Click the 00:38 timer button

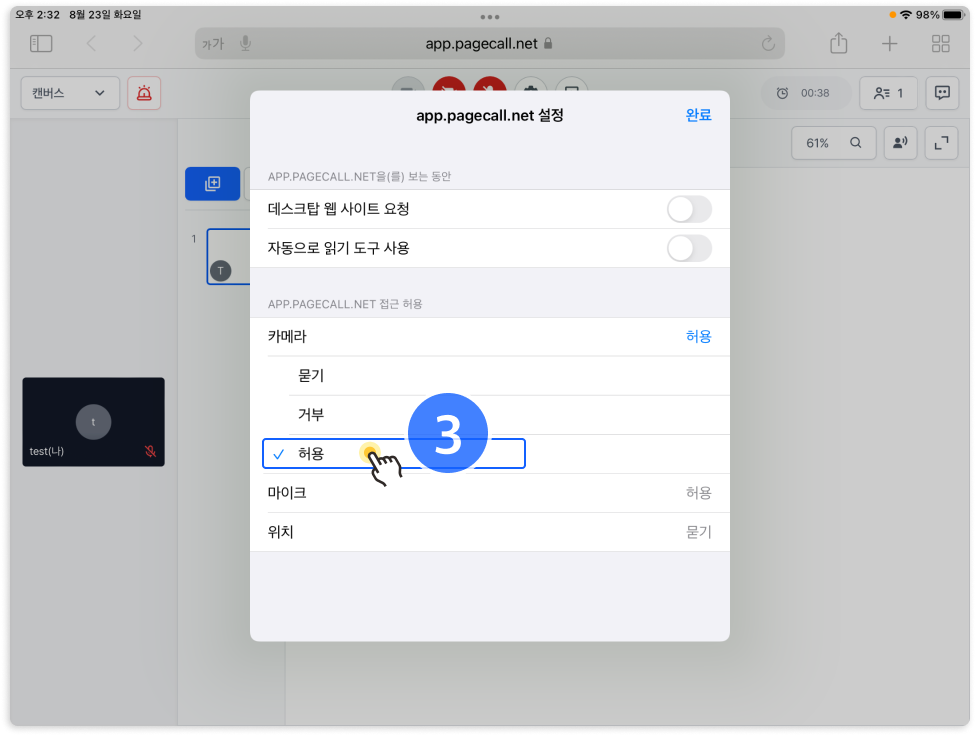tap(804, 93)
